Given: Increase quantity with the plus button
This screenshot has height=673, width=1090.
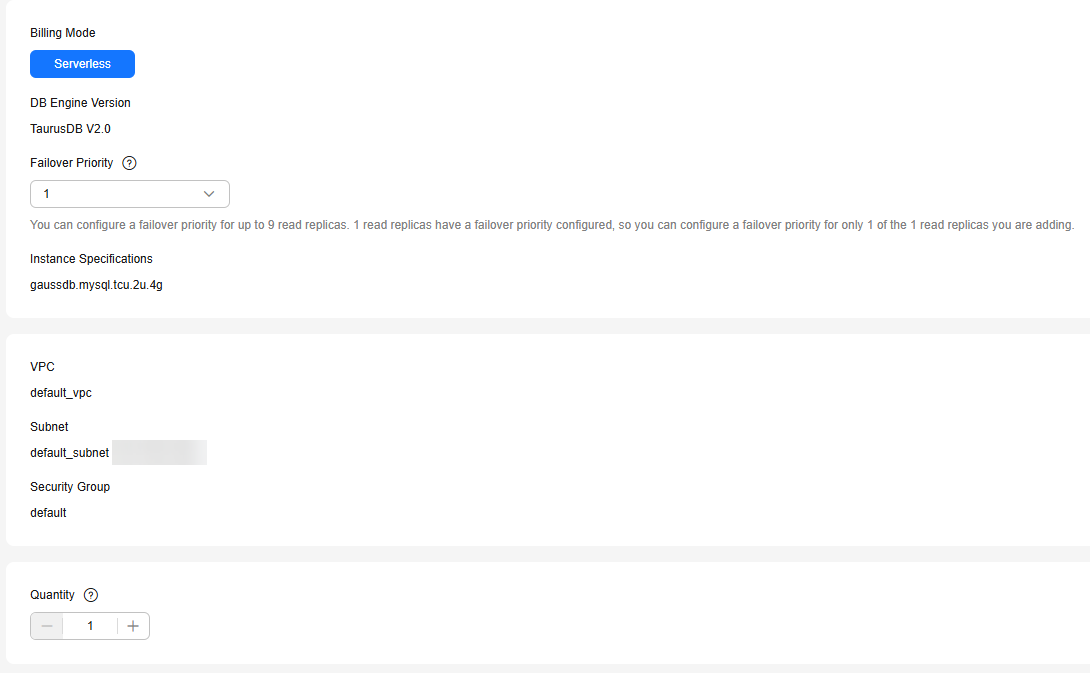Looking at the screenshot, I should (133, 626).
